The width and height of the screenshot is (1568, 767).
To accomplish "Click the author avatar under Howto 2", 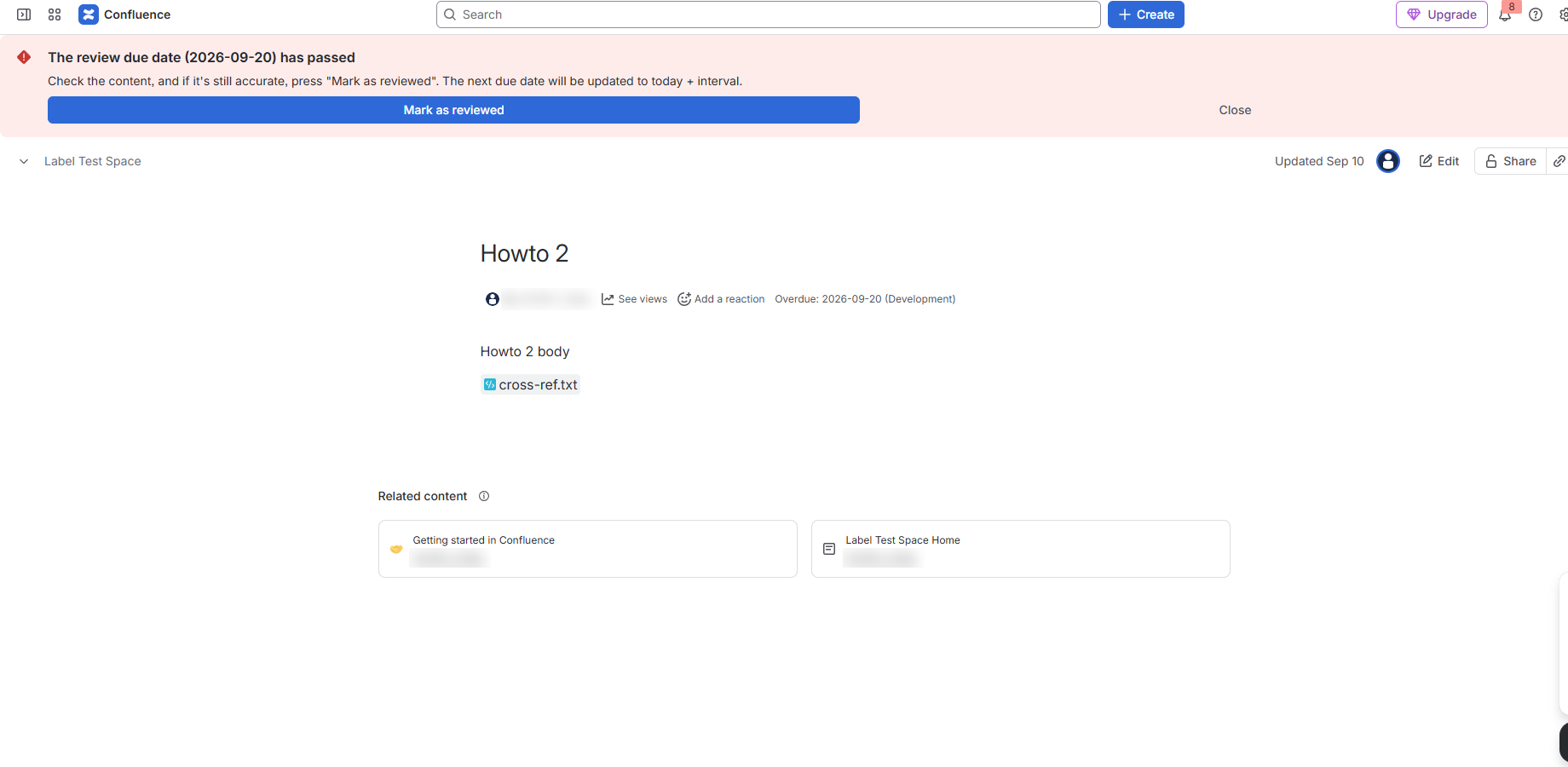I will pyautogui.click(x=493, y=299).
